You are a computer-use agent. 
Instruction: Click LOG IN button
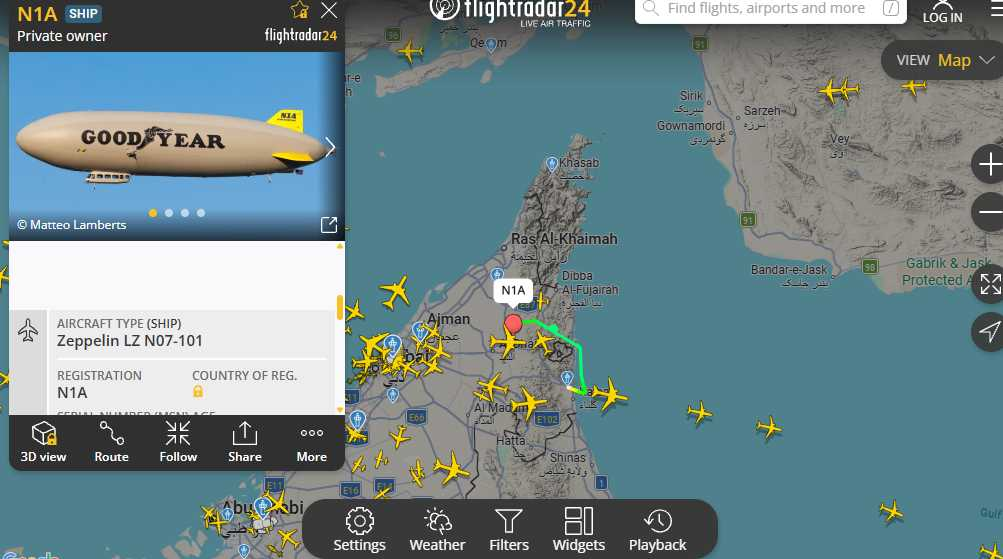click(942, 12)
